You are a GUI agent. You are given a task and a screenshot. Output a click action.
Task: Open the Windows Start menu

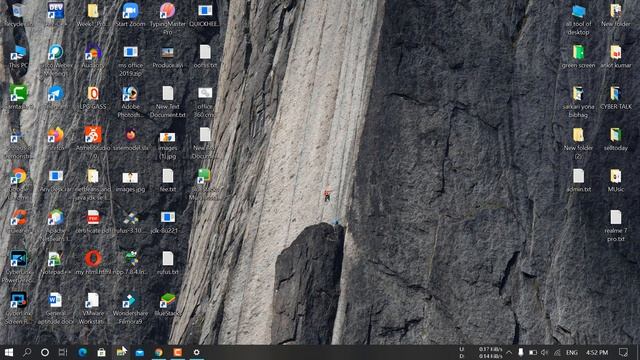pos(9,352)
